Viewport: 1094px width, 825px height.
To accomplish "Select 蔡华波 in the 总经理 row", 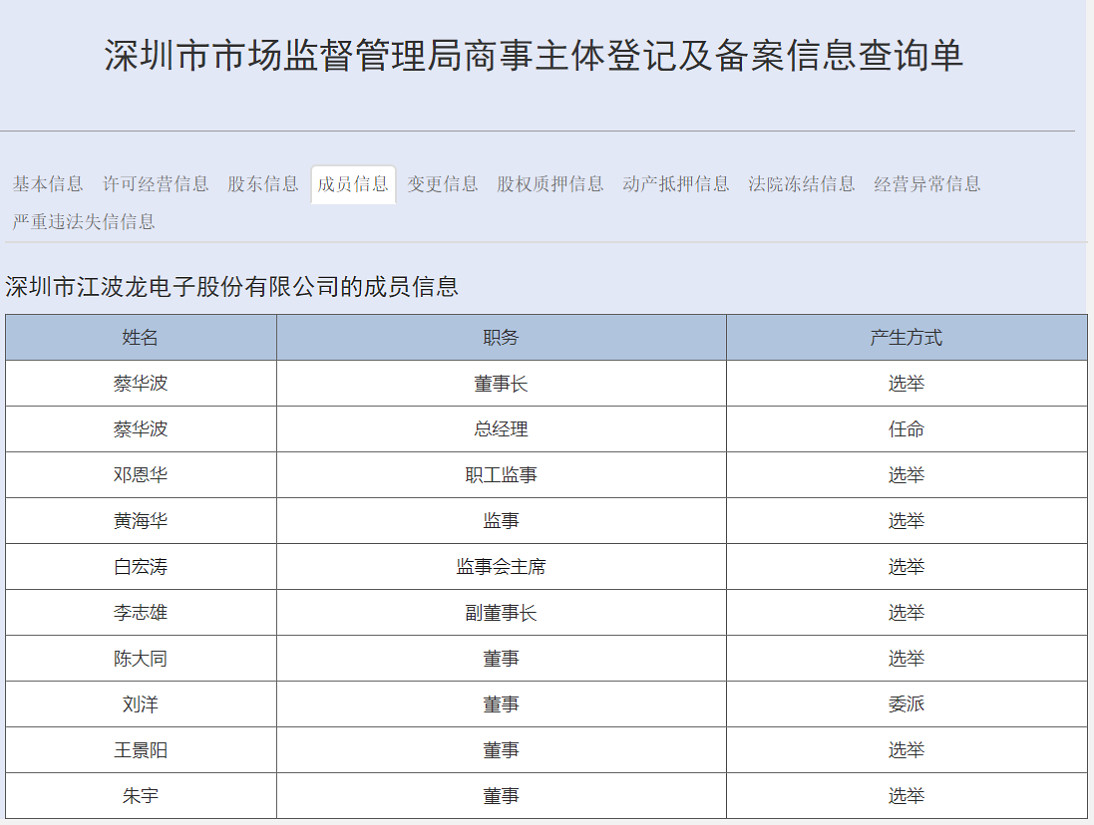I will point(140,429).
